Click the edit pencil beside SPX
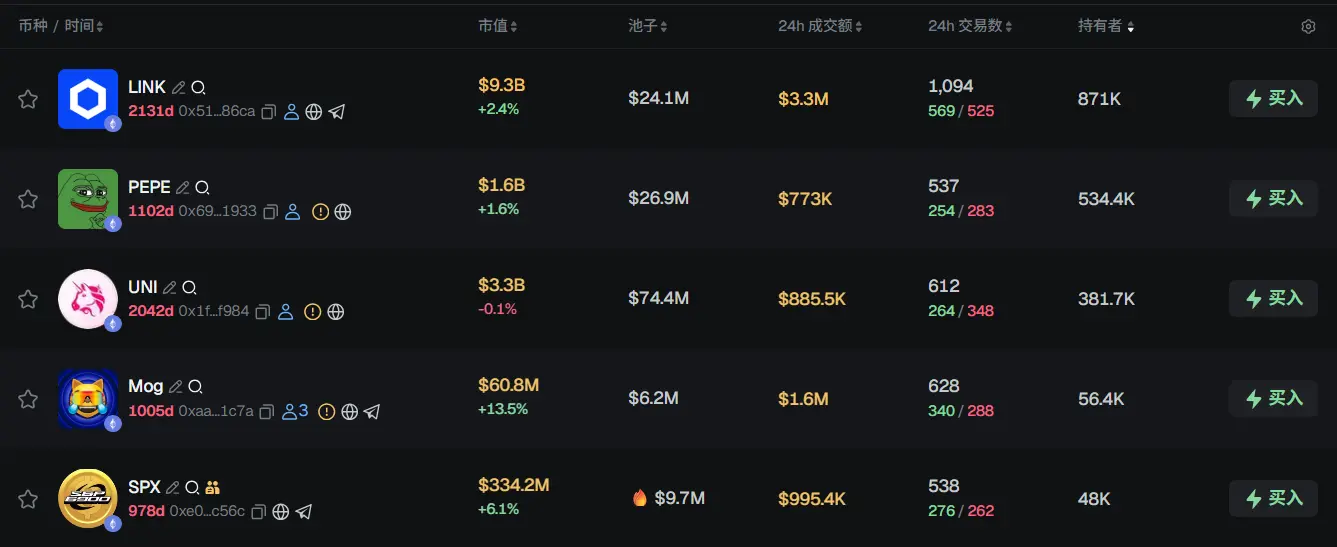Viewport: 1337px width, 547px height. click(173, 487)
